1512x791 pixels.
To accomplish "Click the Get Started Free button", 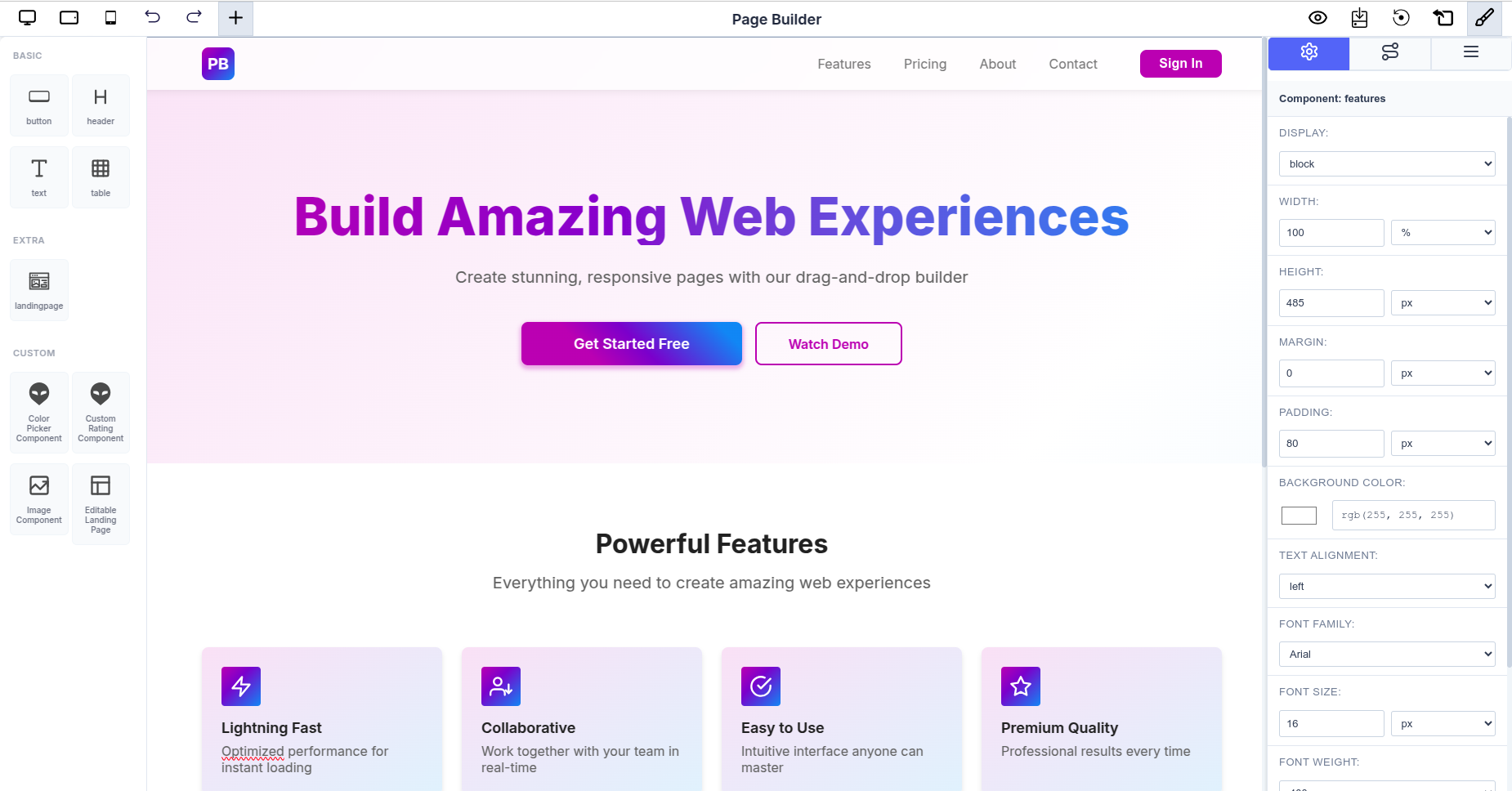I will (631, 343).
